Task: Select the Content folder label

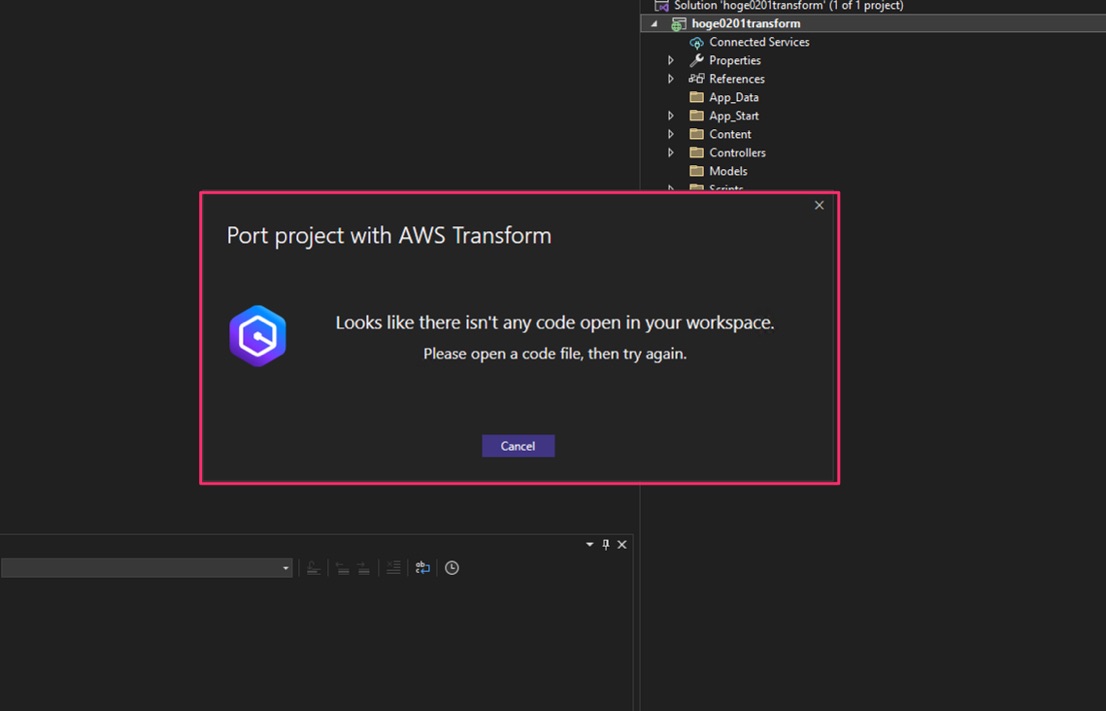Action: click(x=729, y=134)
